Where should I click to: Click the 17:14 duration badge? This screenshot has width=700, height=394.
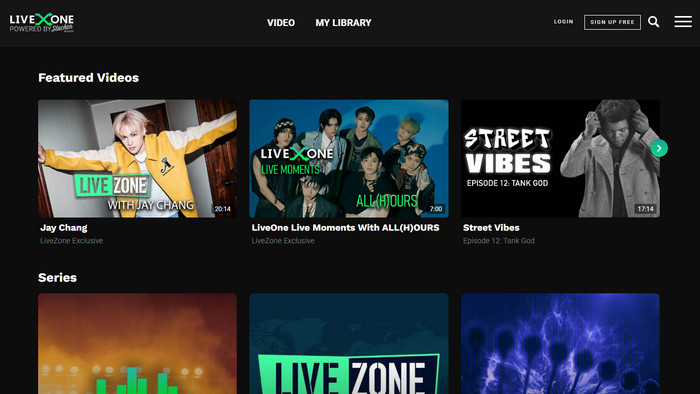point(646,209)
